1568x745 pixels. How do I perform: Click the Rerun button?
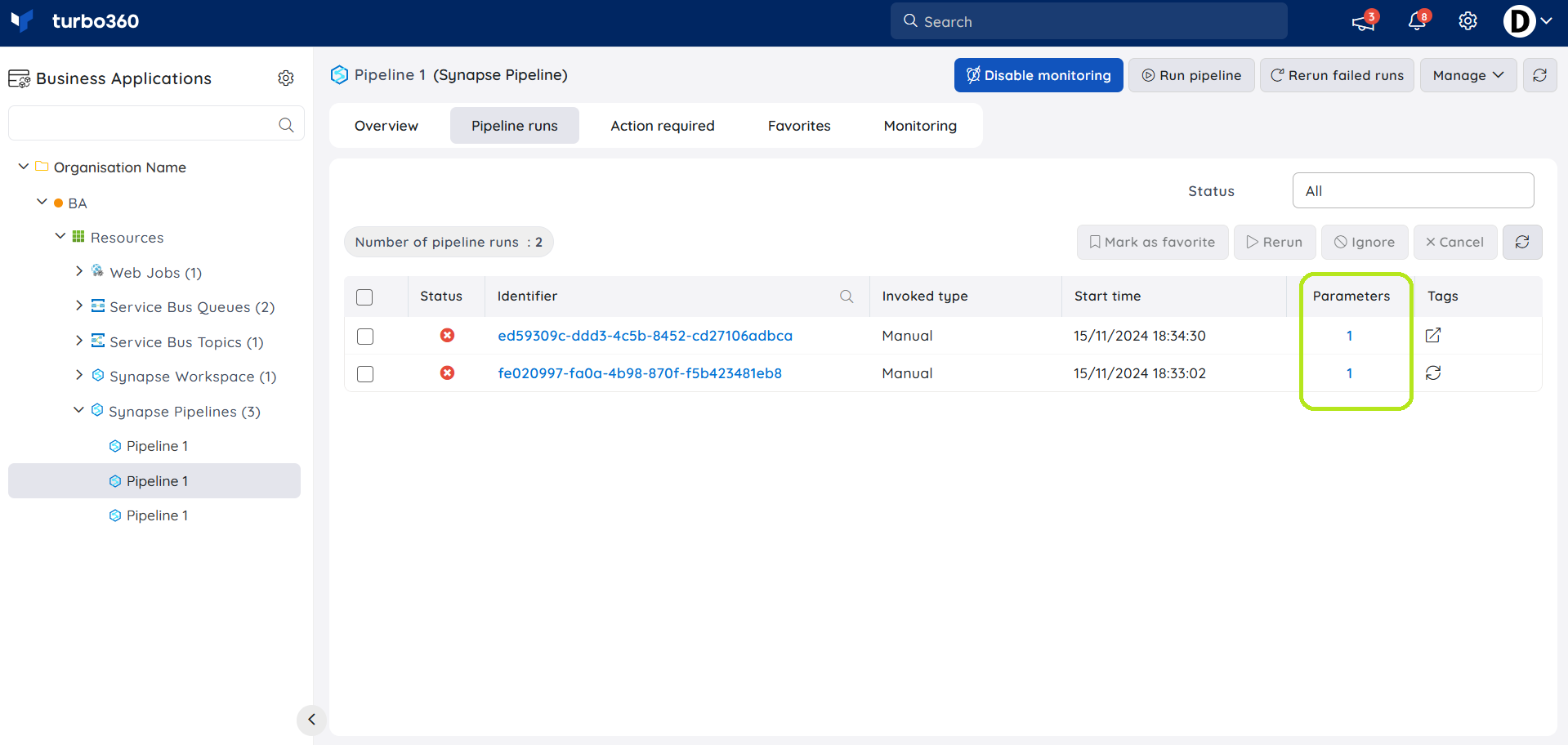tap(1275, 242)
